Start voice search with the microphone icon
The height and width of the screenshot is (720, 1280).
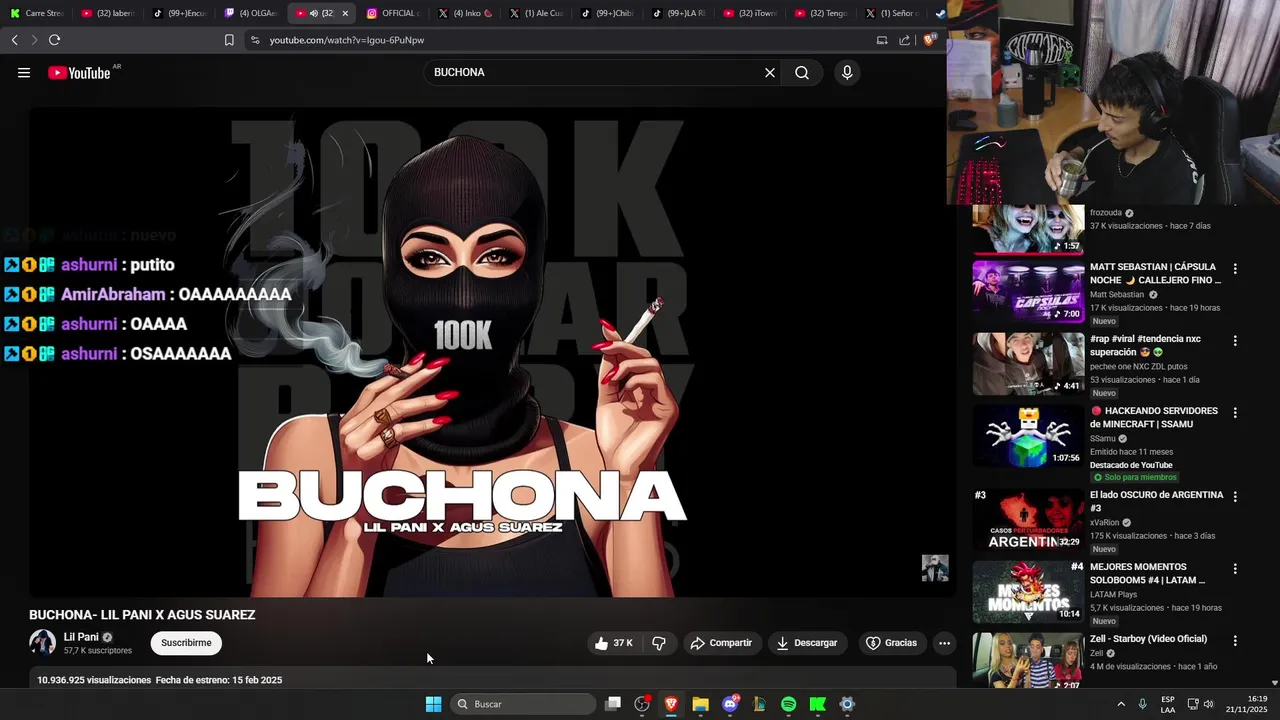[847, 73]
